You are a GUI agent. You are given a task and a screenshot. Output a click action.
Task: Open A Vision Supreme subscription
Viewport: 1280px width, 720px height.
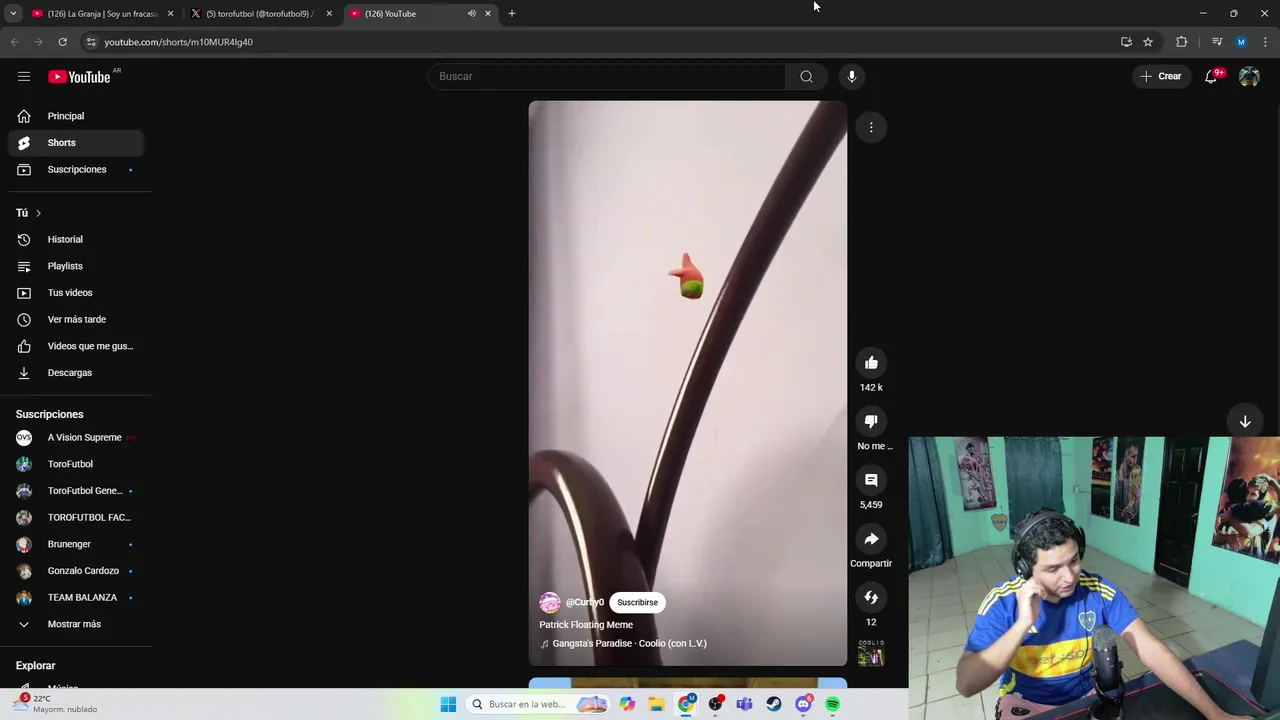[x=76, y=437]
